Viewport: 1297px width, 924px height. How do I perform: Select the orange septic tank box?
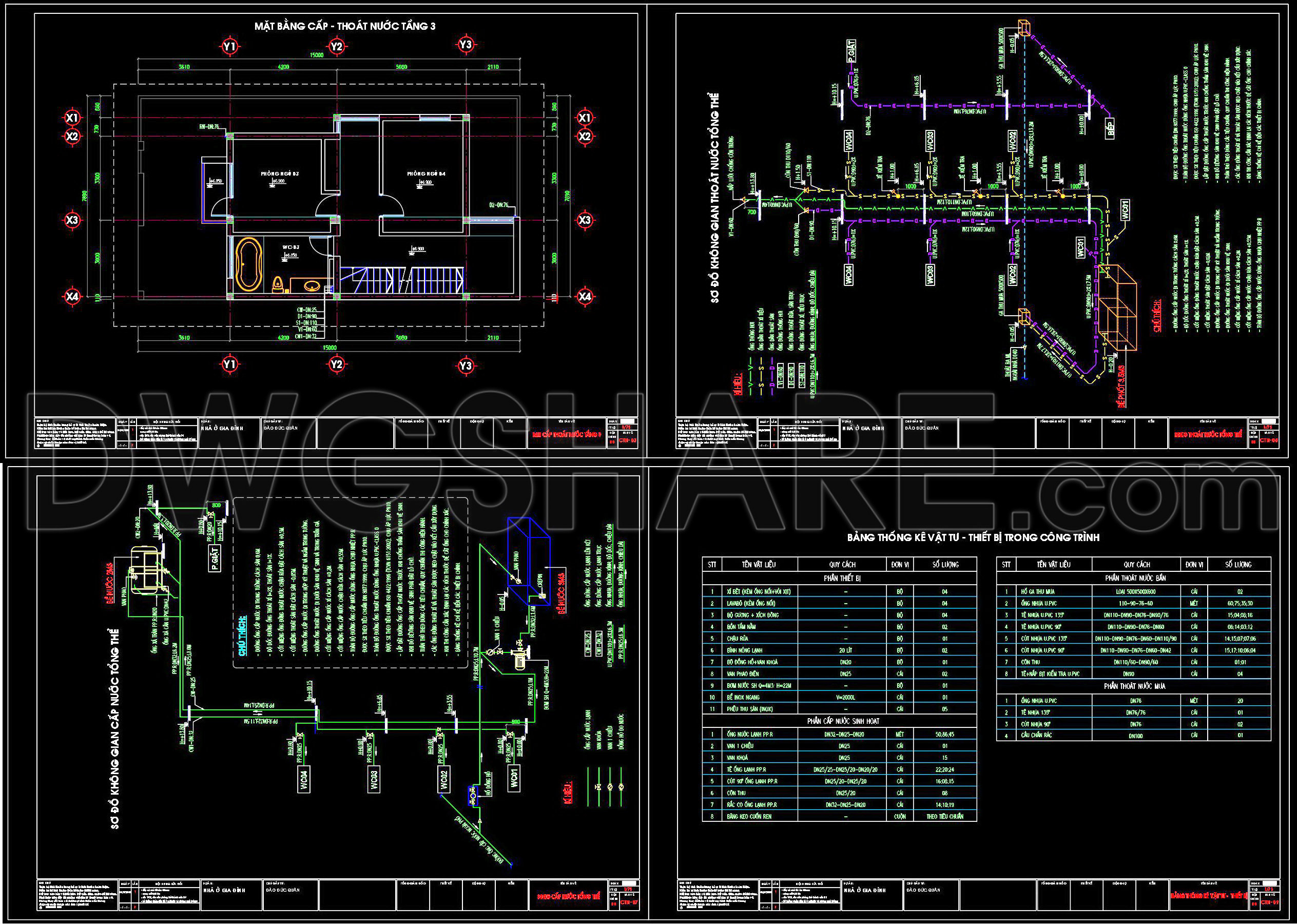pos(1118,307)
